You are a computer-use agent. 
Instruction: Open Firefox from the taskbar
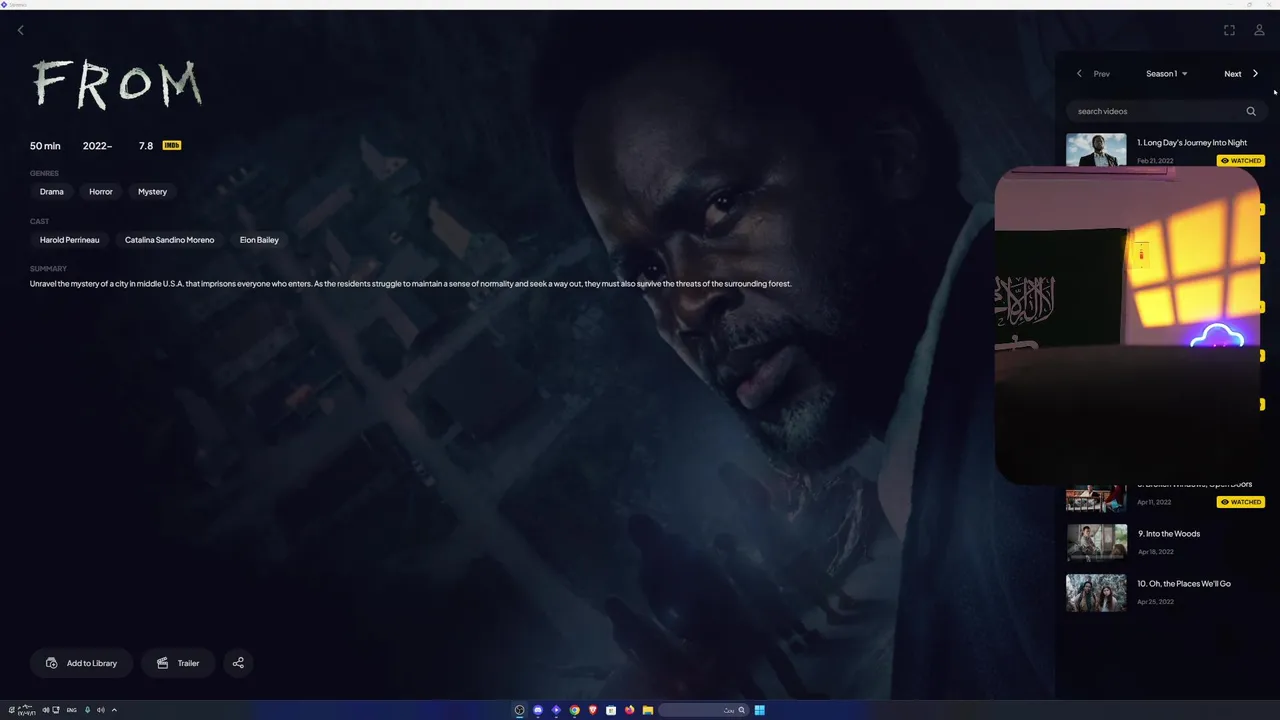click(x=629, y=710)
